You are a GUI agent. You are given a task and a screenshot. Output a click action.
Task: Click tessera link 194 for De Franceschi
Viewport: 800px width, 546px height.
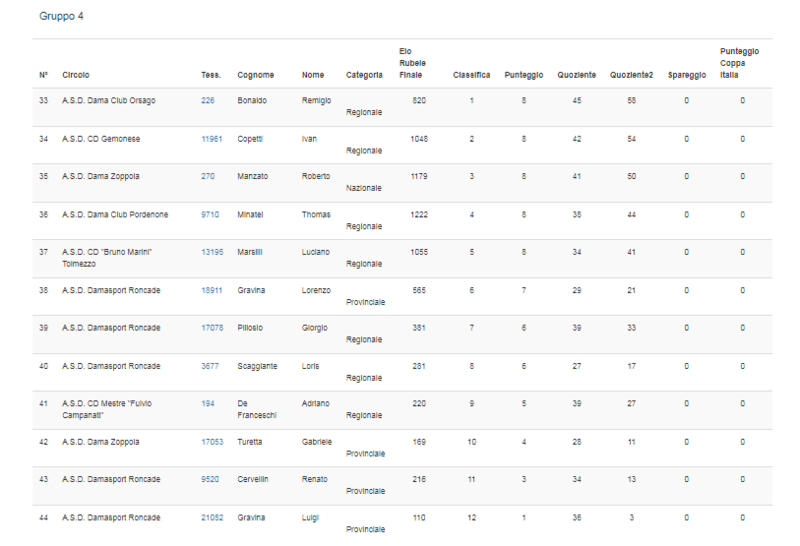(208, 404)
